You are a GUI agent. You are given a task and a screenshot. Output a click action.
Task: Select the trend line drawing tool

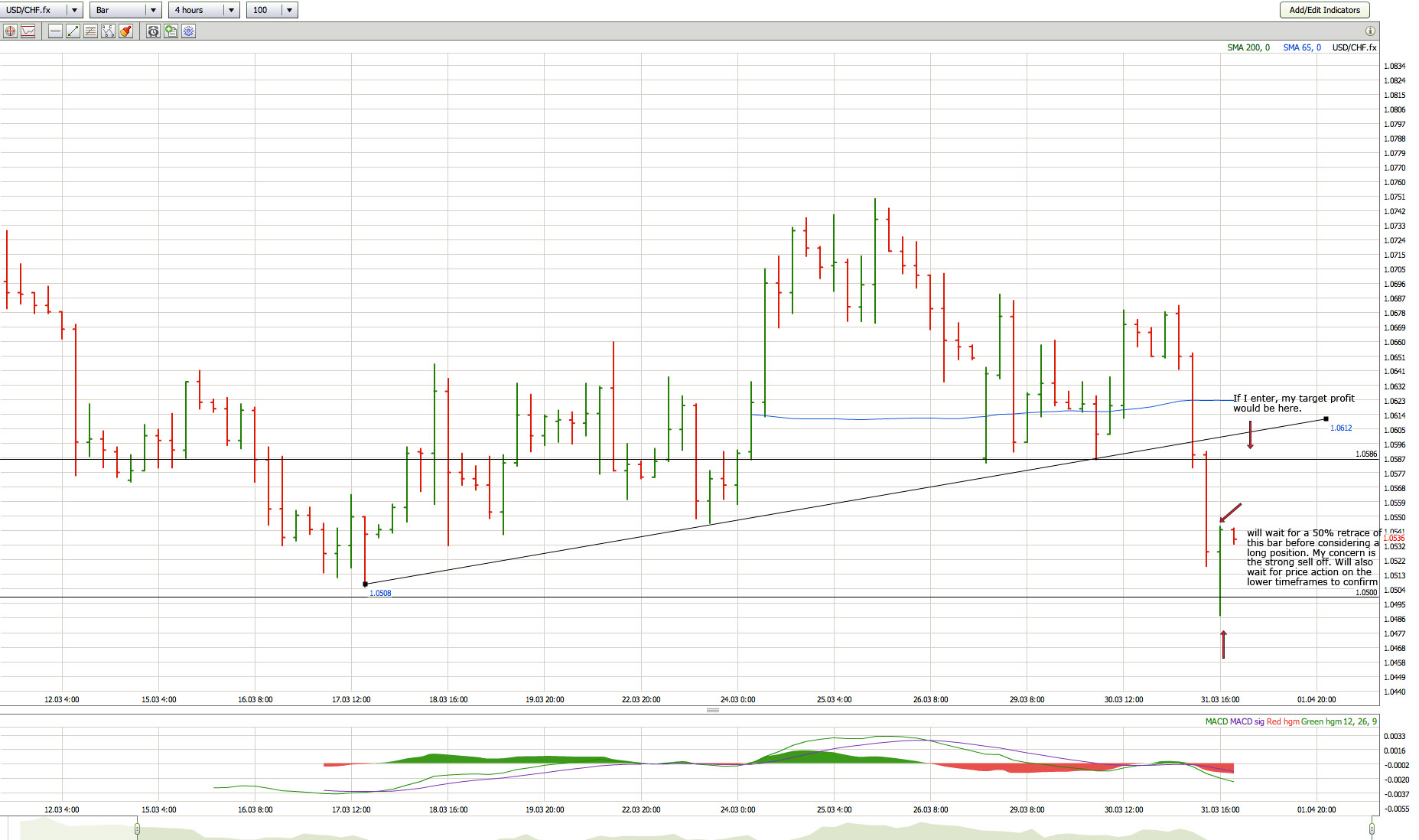click(x=73, y=31)
